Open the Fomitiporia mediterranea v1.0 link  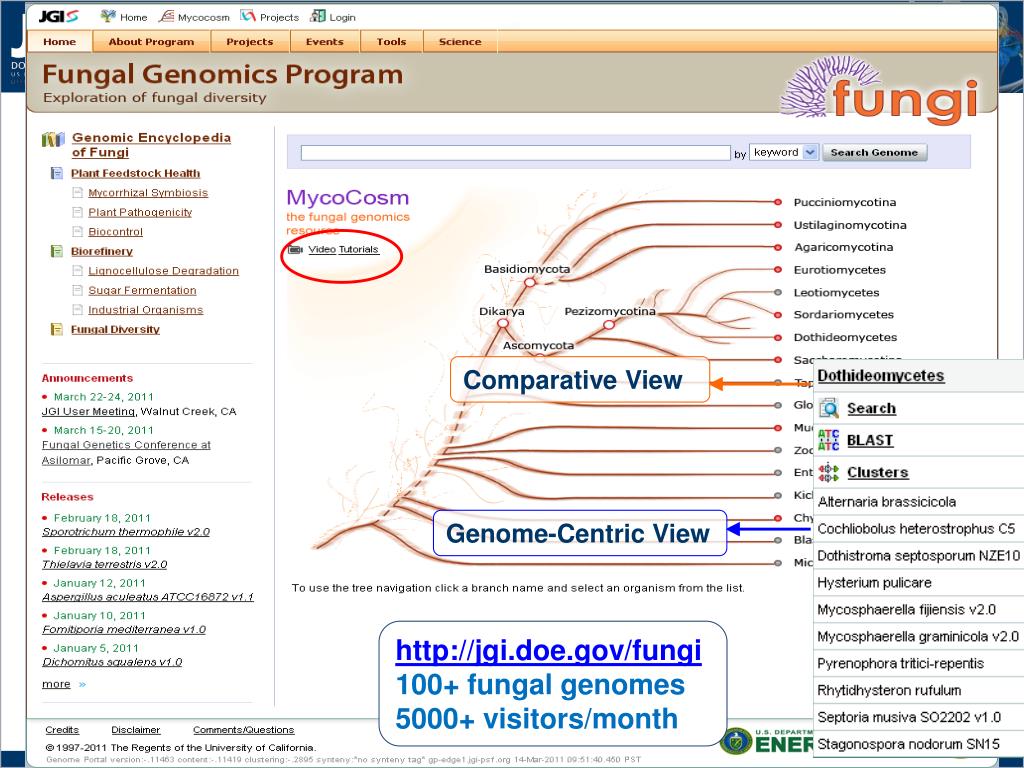point(123,630)
